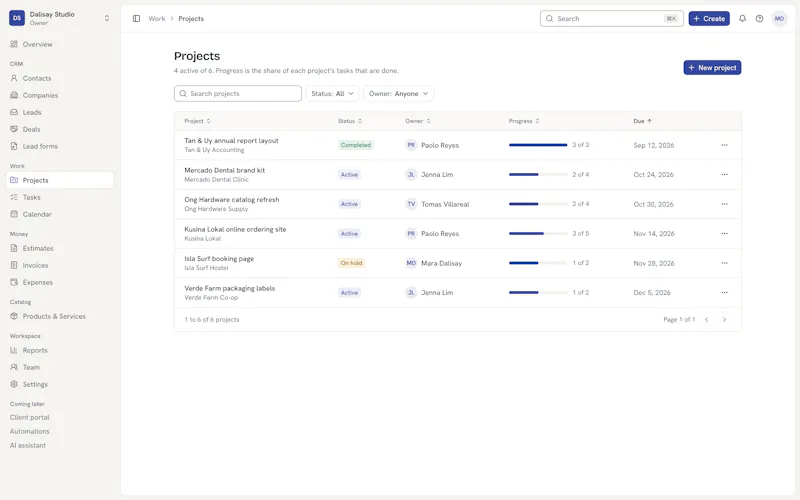Open the Mercado Dental brand kit project

[x=224, y=170]
